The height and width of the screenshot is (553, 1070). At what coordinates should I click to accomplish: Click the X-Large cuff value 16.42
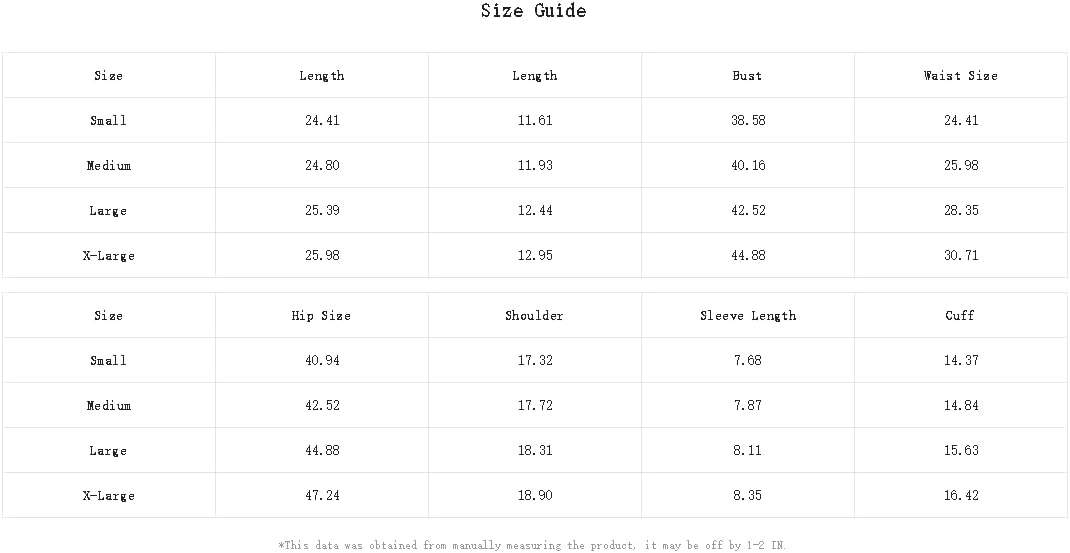(x=961, y=496)
